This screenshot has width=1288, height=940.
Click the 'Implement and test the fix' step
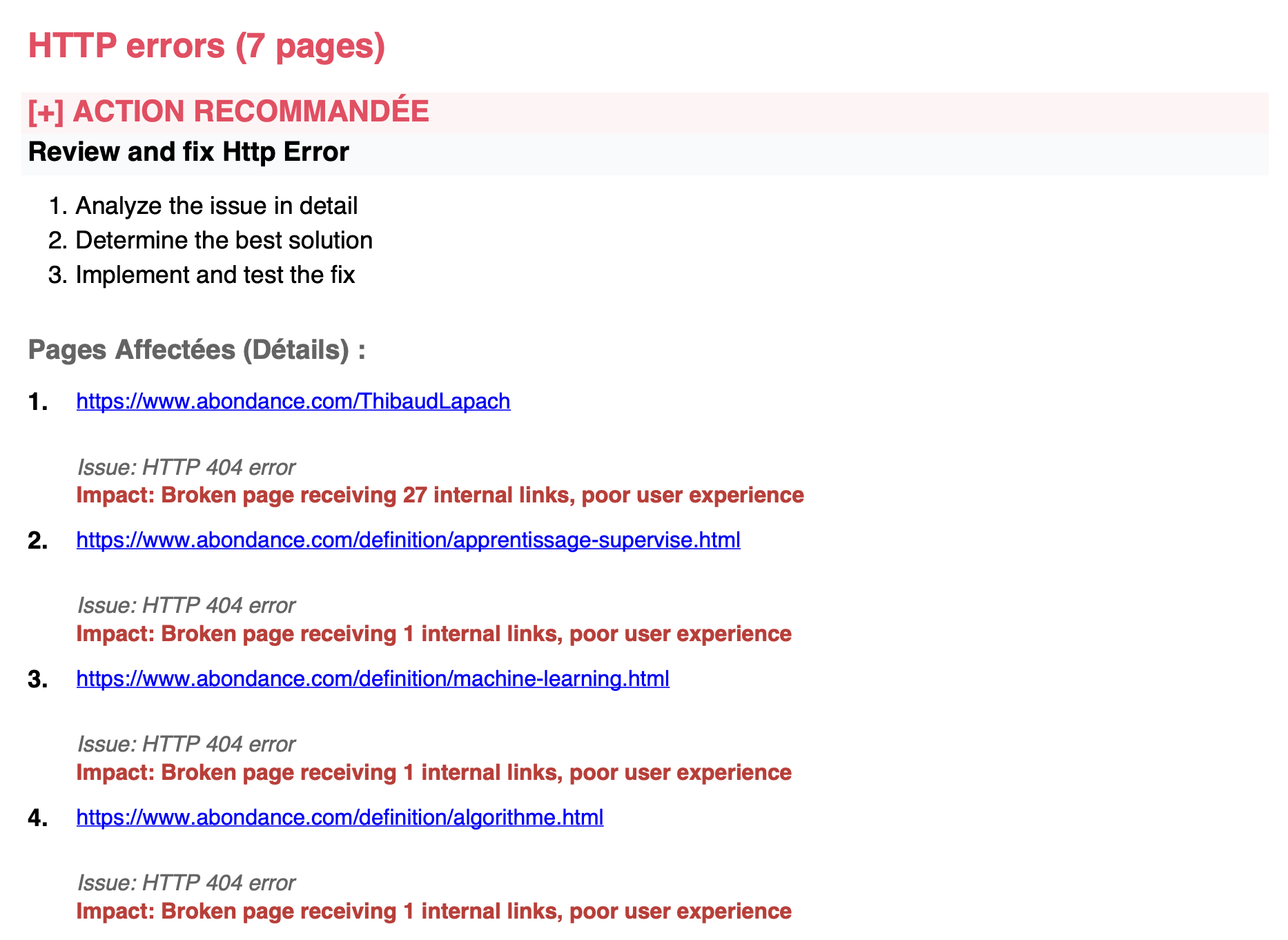pyautogui.click(x=215, y=275)
